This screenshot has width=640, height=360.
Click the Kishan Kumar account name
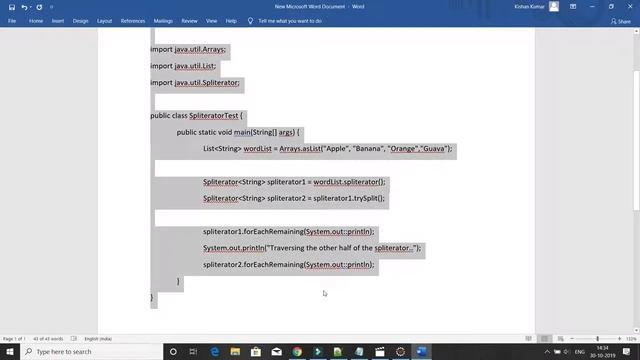(x=529, y=7)
